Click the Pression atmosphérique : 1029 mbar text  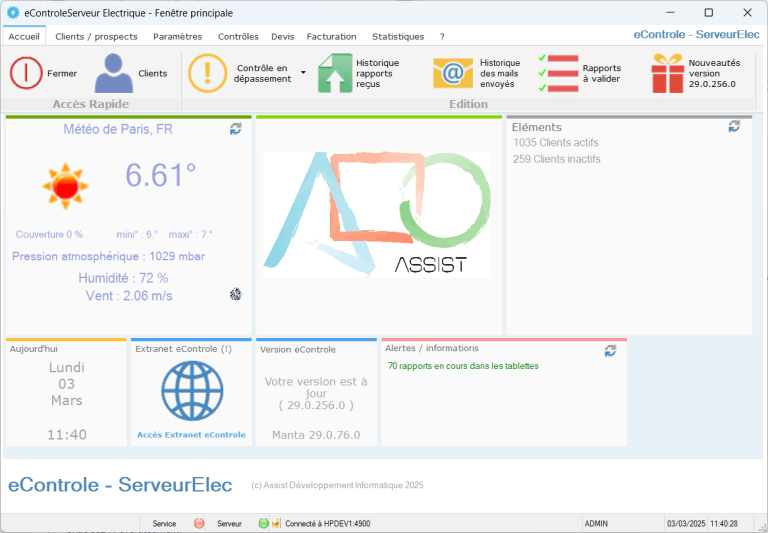pos(108,256)
